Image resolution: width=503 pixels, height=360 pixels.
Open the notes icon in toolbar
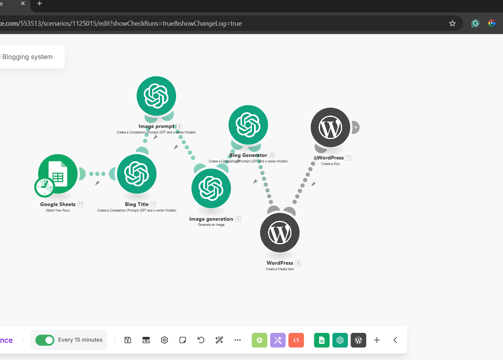[182, 340]
